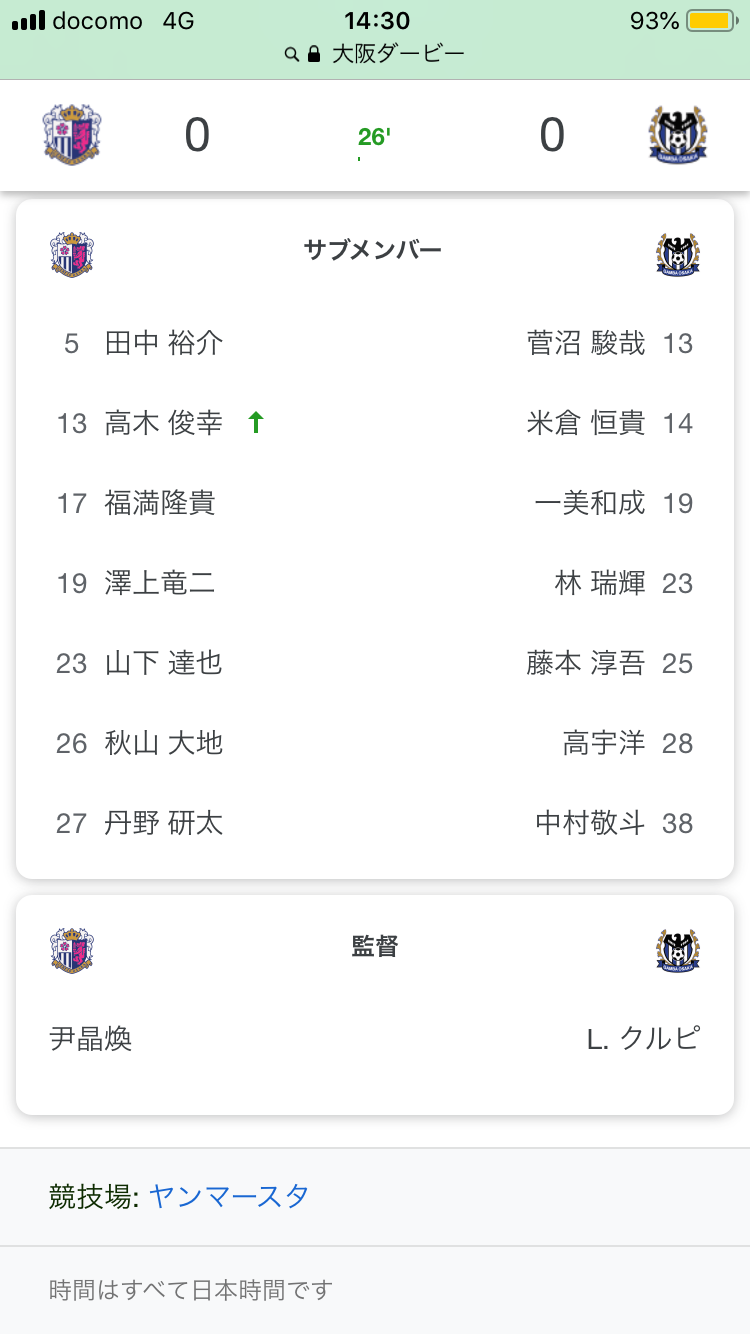Open player 藤本 淳吾
This screenshot has height=1334, width=750.
point(586,663)
